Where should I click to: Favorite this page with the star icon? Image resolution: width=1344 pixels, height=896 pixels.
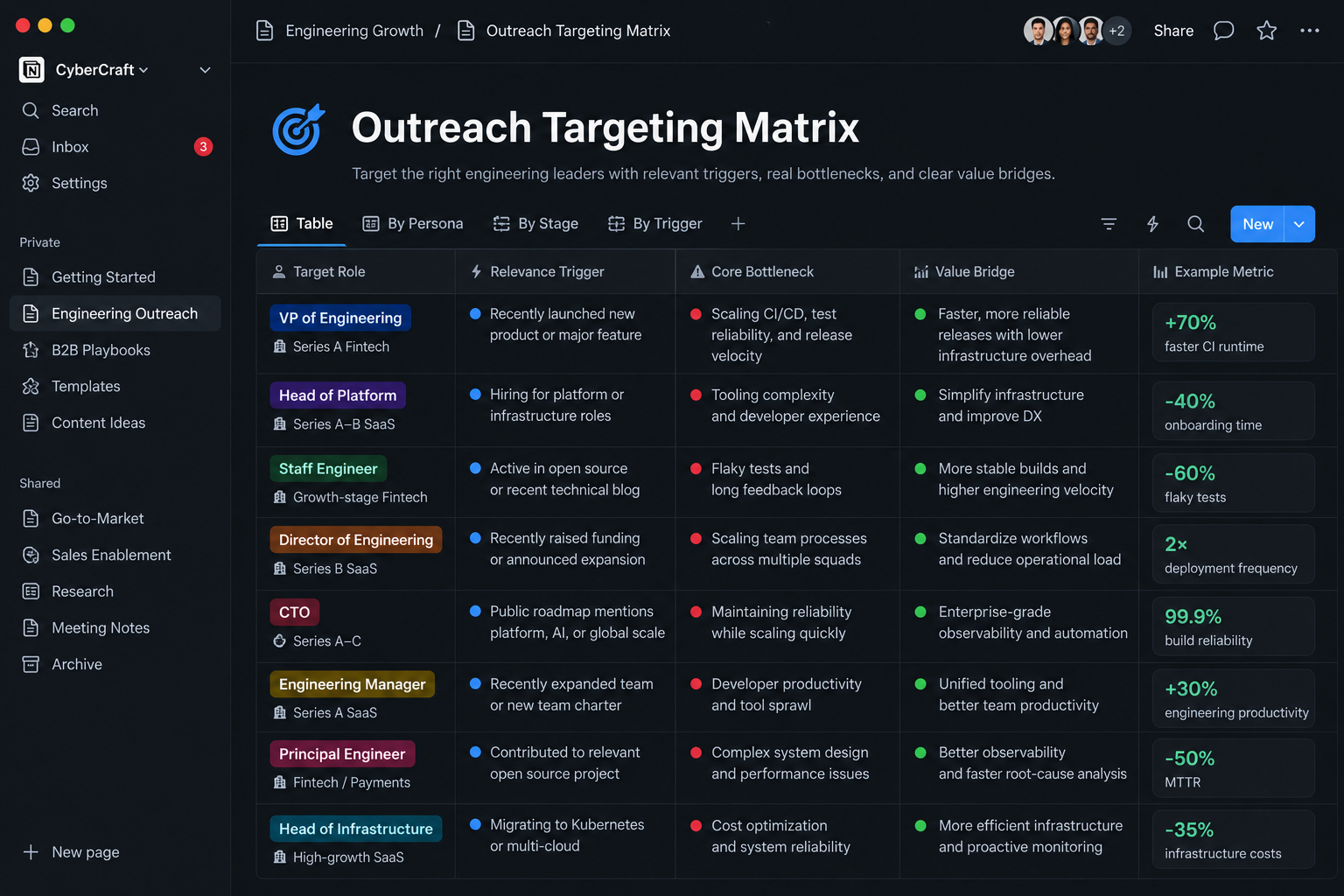(1266, 31)
